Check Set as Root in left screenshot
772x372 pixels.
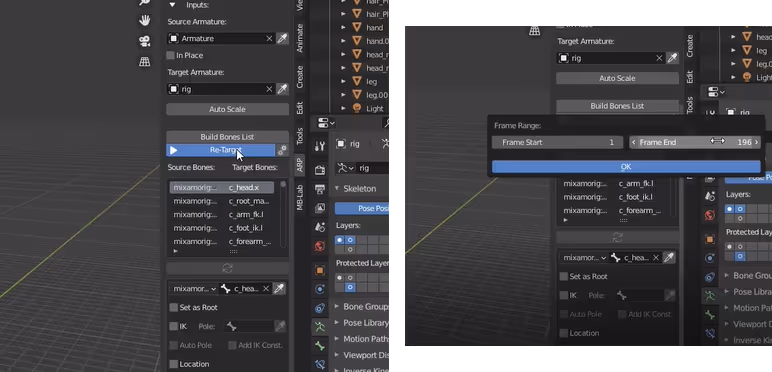click(173, 308)
